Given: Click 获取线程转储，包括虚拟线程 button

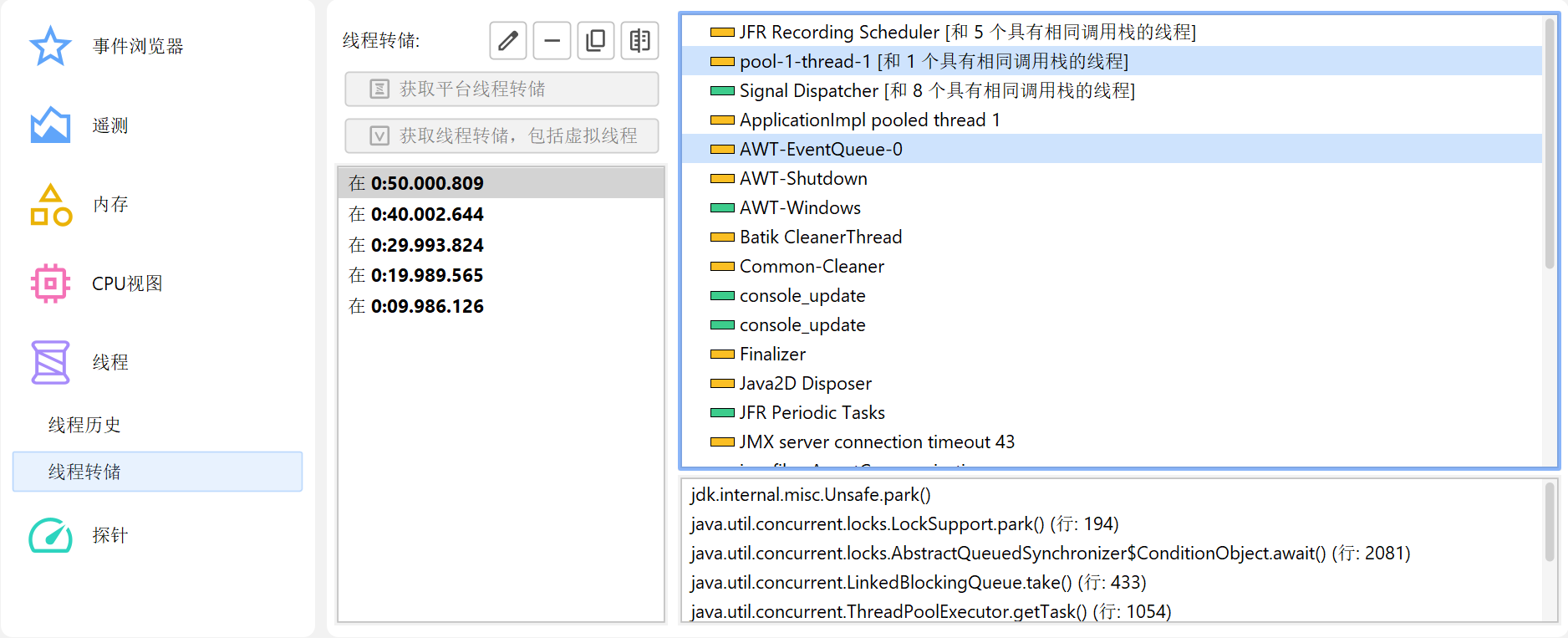Looking at the screenshot, I should tap(501, 135).
